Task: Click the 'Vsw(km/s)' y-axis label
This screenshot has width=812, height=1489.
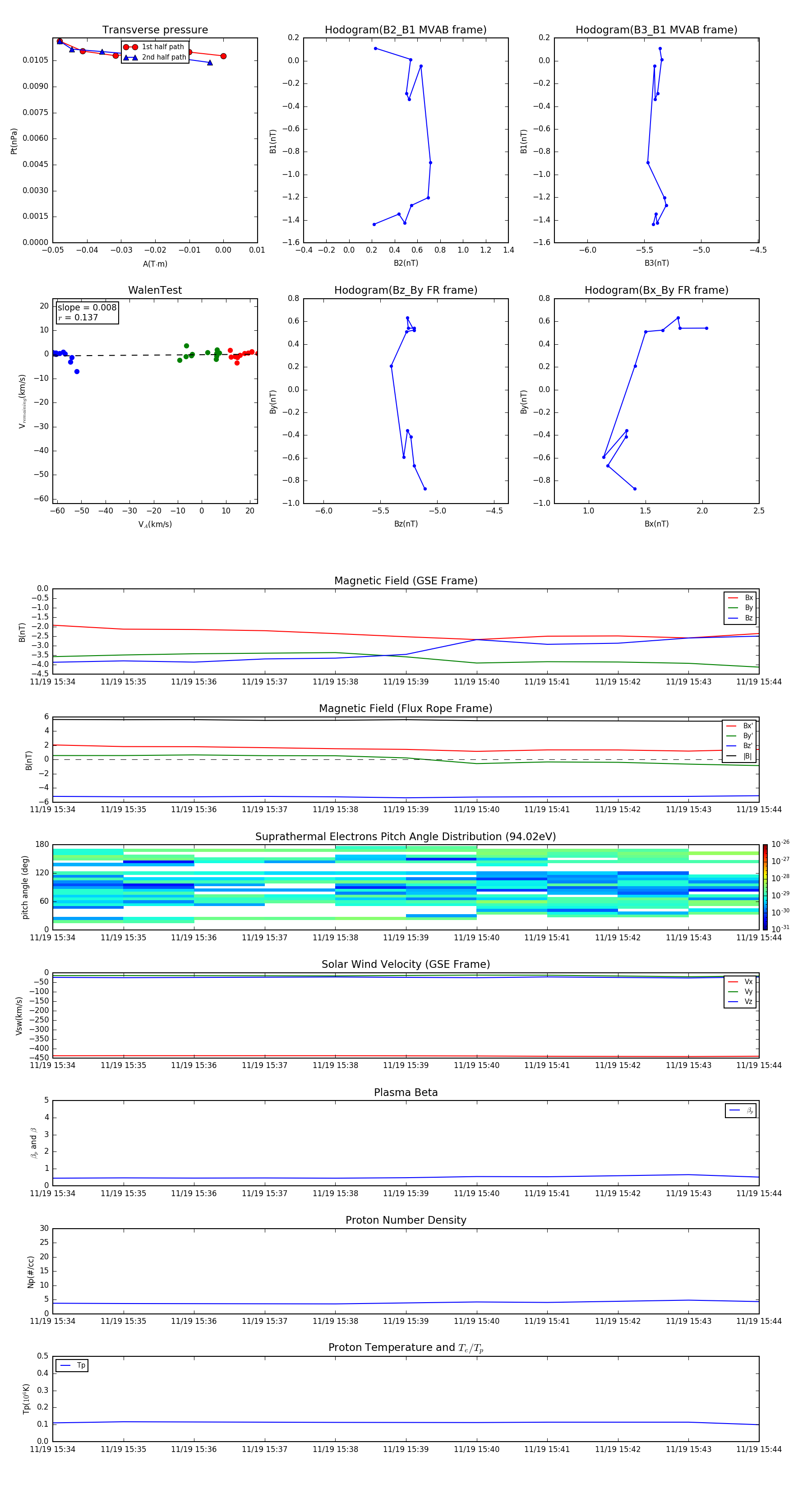Action: pyautogui.click(x=18, y=1016)
